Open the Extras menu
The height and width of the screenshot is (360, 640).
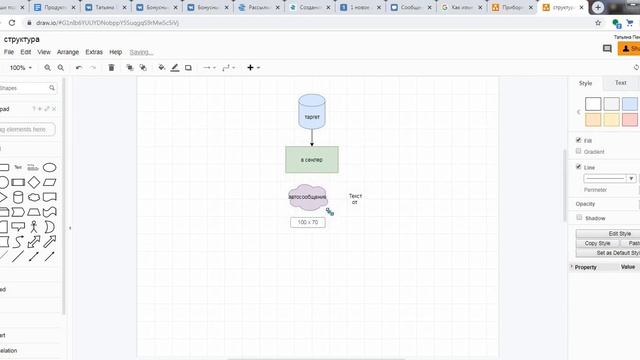94,52
